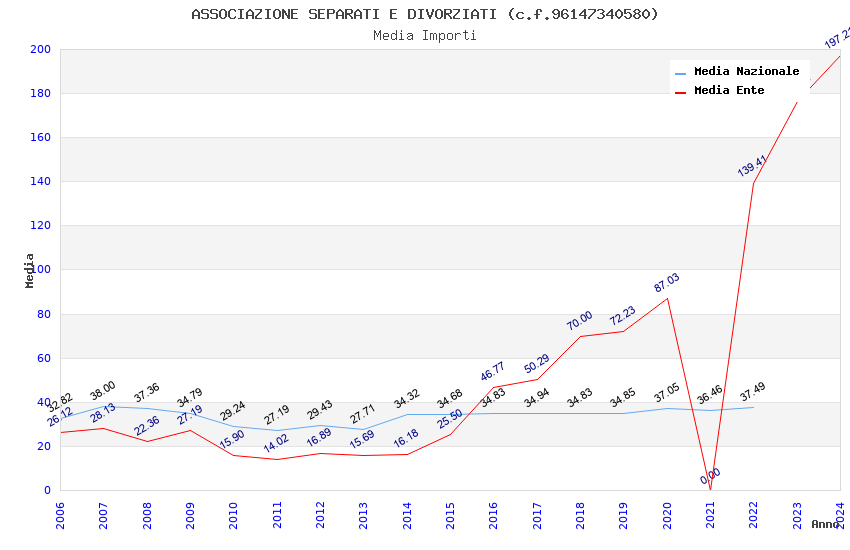Click the Media Importi subtitle
The image size is (850, 550).
[x=424, y=35]
